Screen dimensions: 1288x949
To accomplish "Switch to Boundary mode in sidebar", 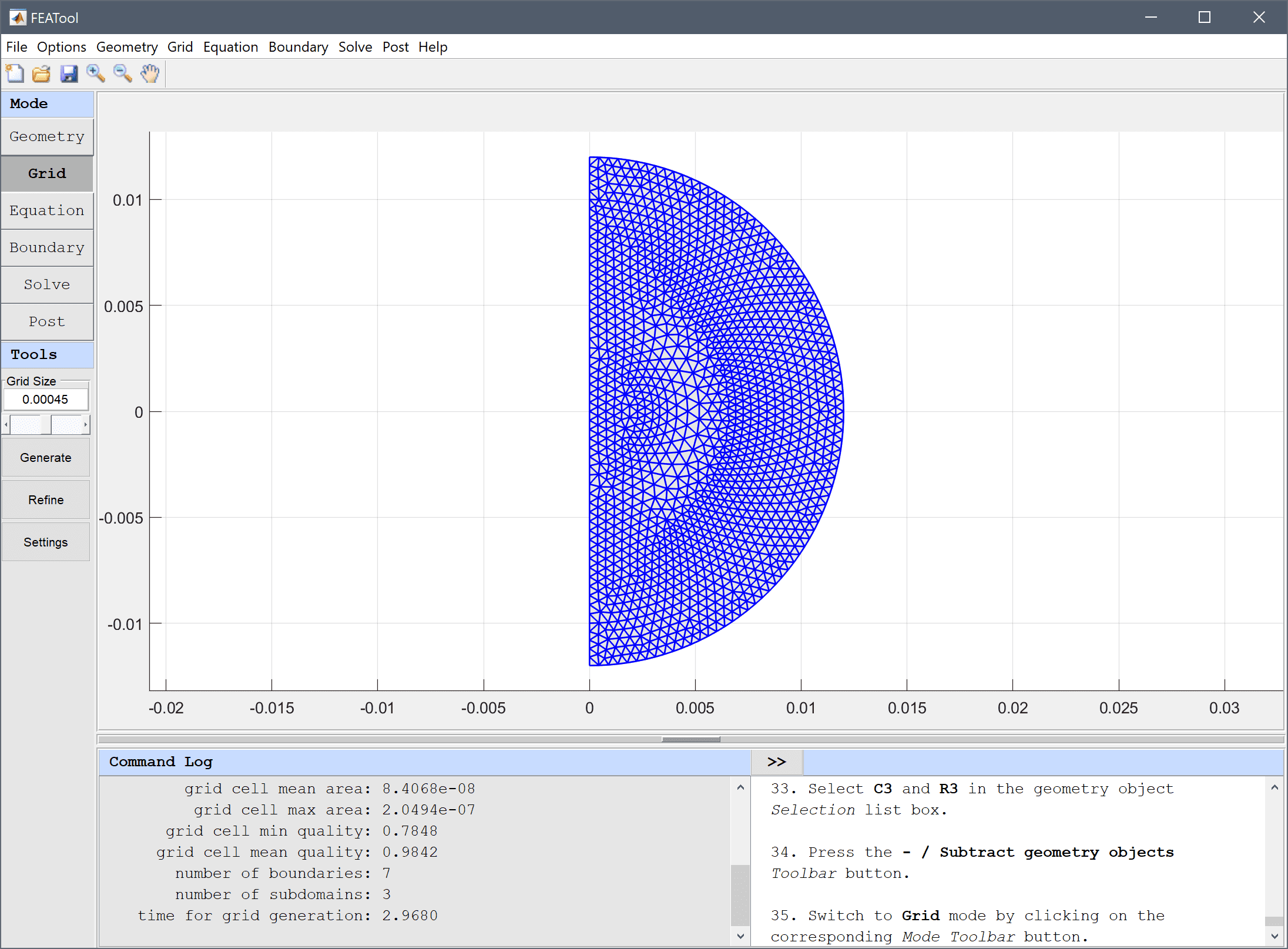I will click(47, 247).
